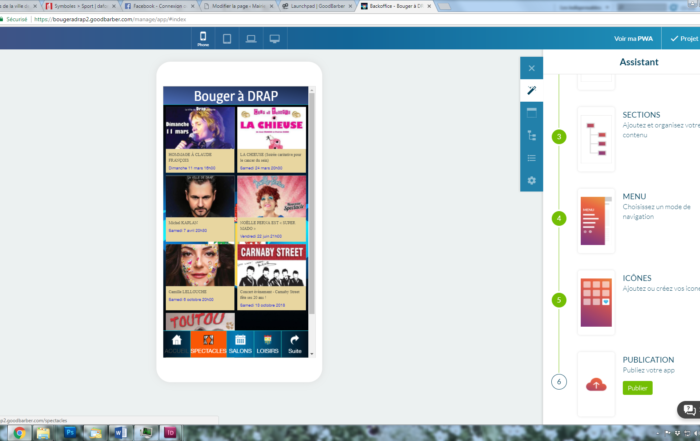700x441 pixels.
Task: Open the chat support bubble
Action: [x=689, y=409]
